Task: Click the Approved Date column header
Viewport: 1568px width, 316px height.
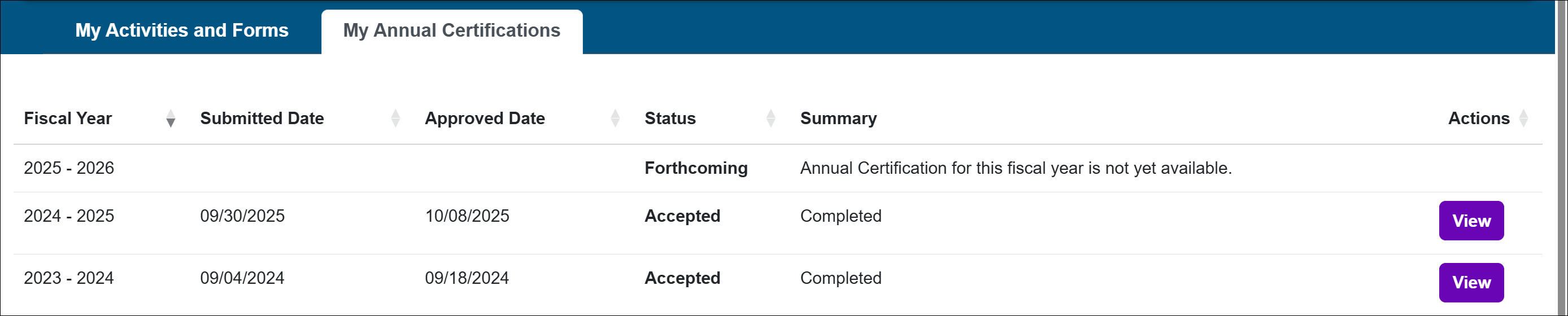Action: coord(485,118)
